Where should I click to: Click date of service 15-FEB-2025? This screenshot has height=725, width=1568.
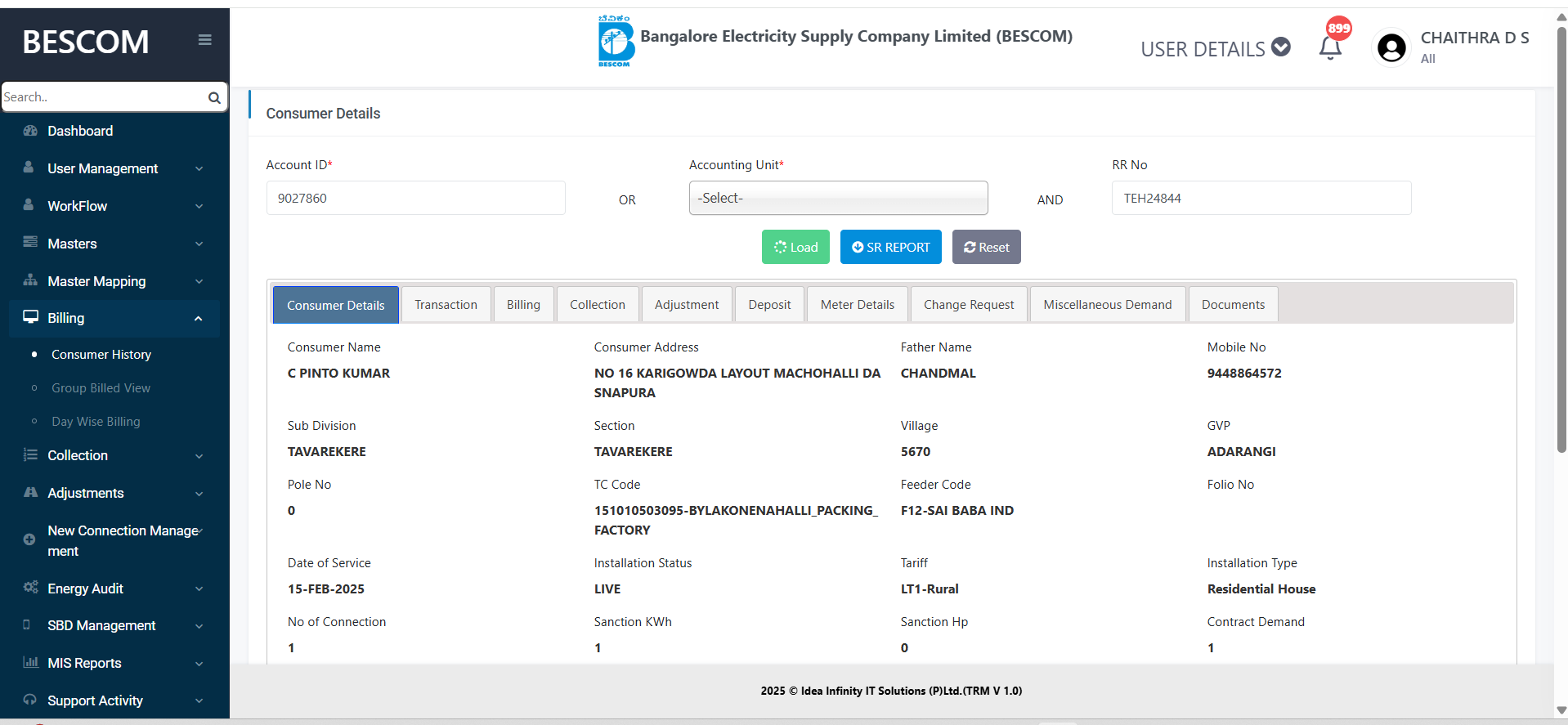[326, 589]
